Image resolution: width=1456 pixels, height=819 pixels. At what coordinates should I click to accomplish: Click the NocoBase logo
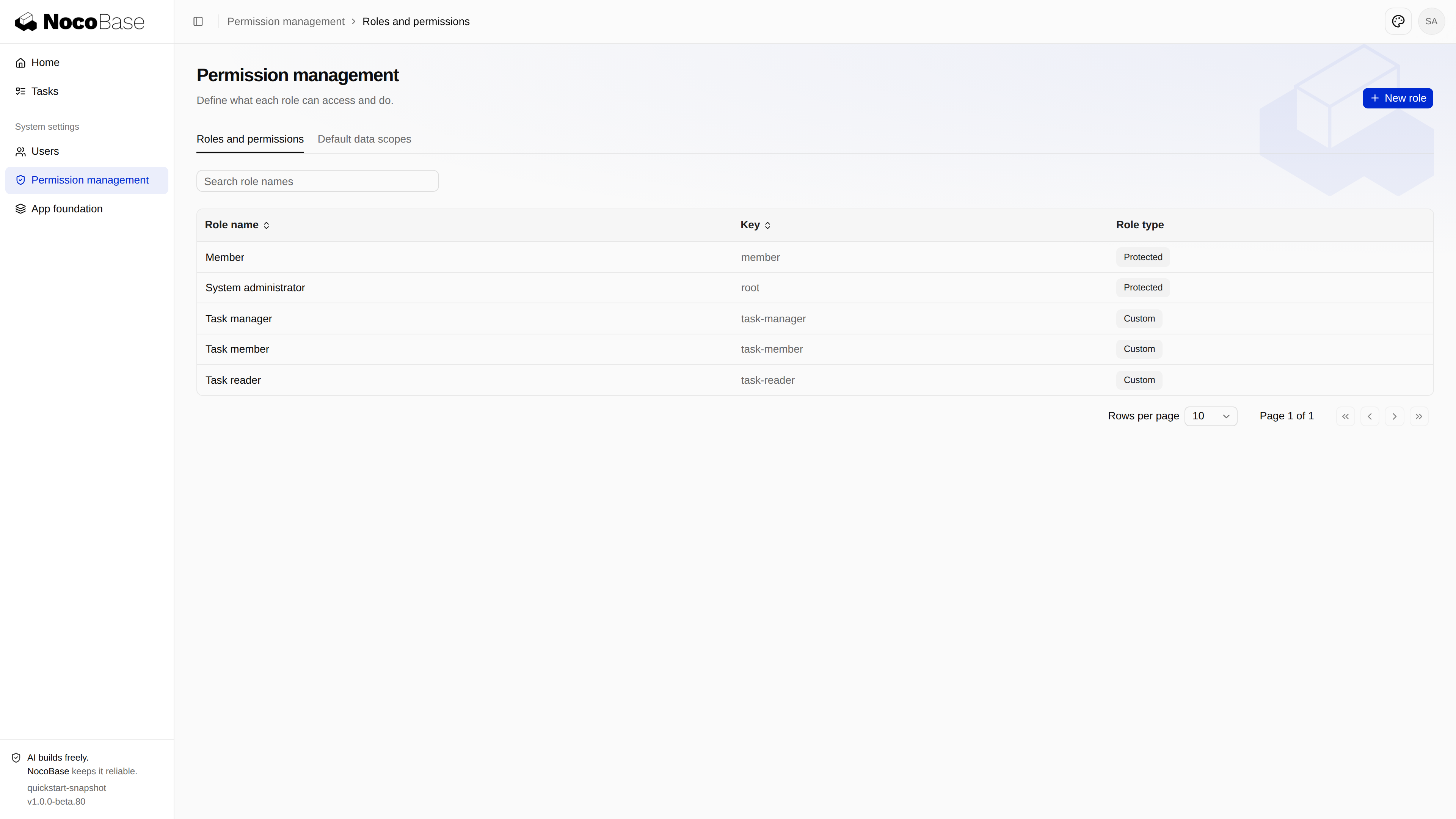(x=80, y=22)
